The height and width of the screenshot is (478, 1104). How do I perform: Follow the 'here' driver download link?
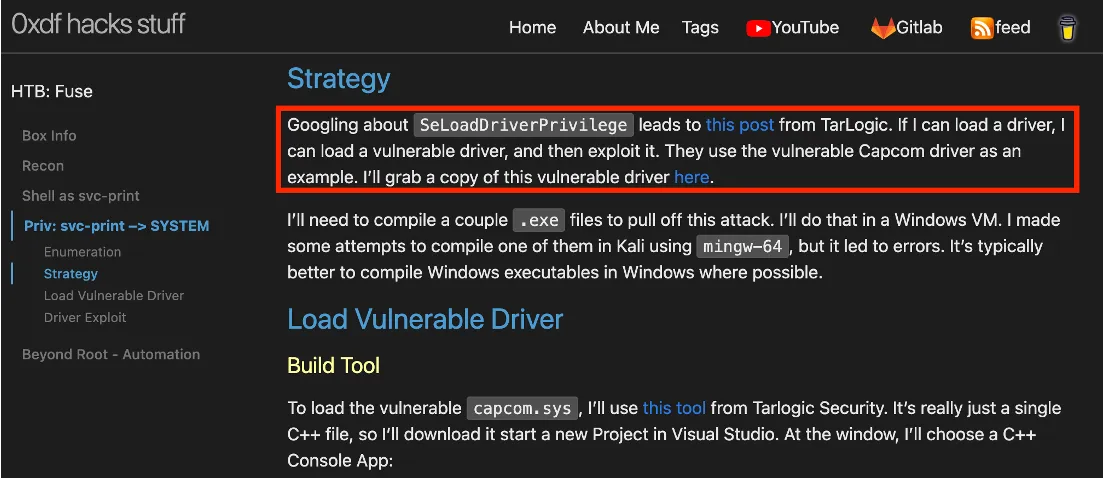[x=691, y=177]
